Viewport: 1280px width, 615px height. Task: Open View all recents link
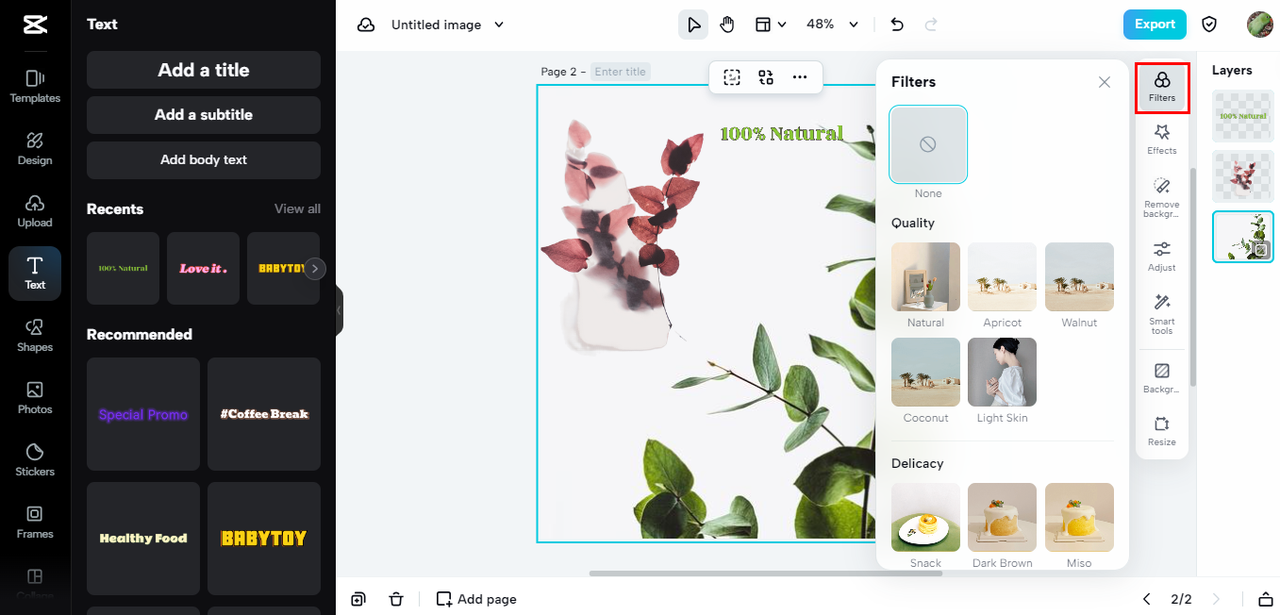[298, 209]
